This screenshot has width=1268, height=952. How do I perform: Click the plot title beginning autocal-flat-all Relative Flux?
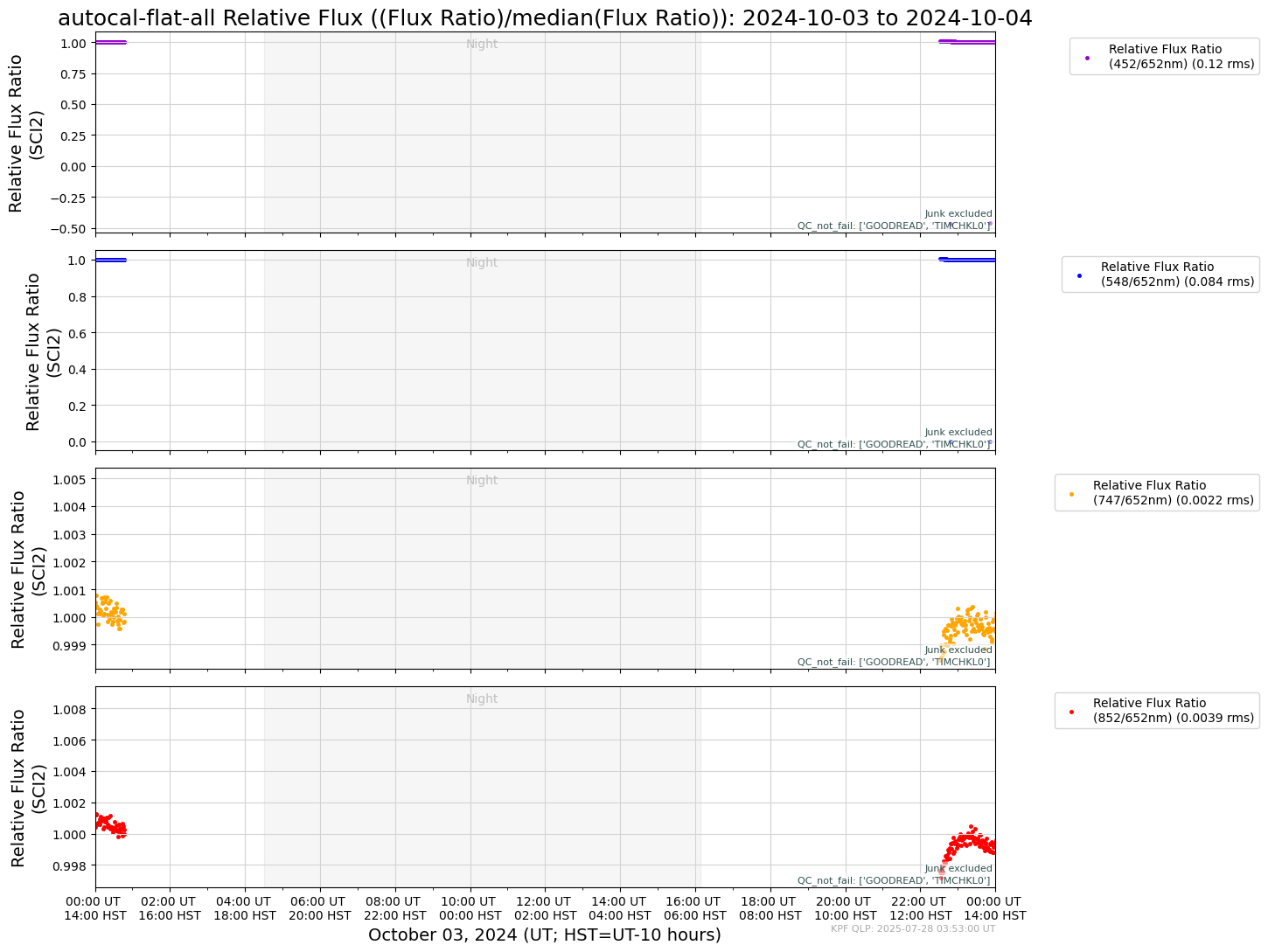click(545, 17)
